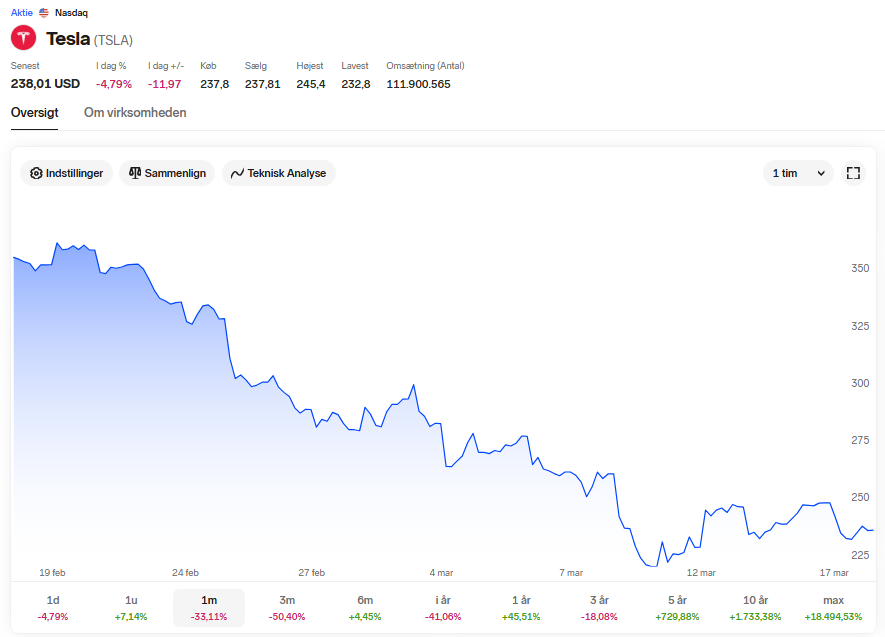Click the '7 mar' axis label
885x637 pixels.
[x=571, y=573]
